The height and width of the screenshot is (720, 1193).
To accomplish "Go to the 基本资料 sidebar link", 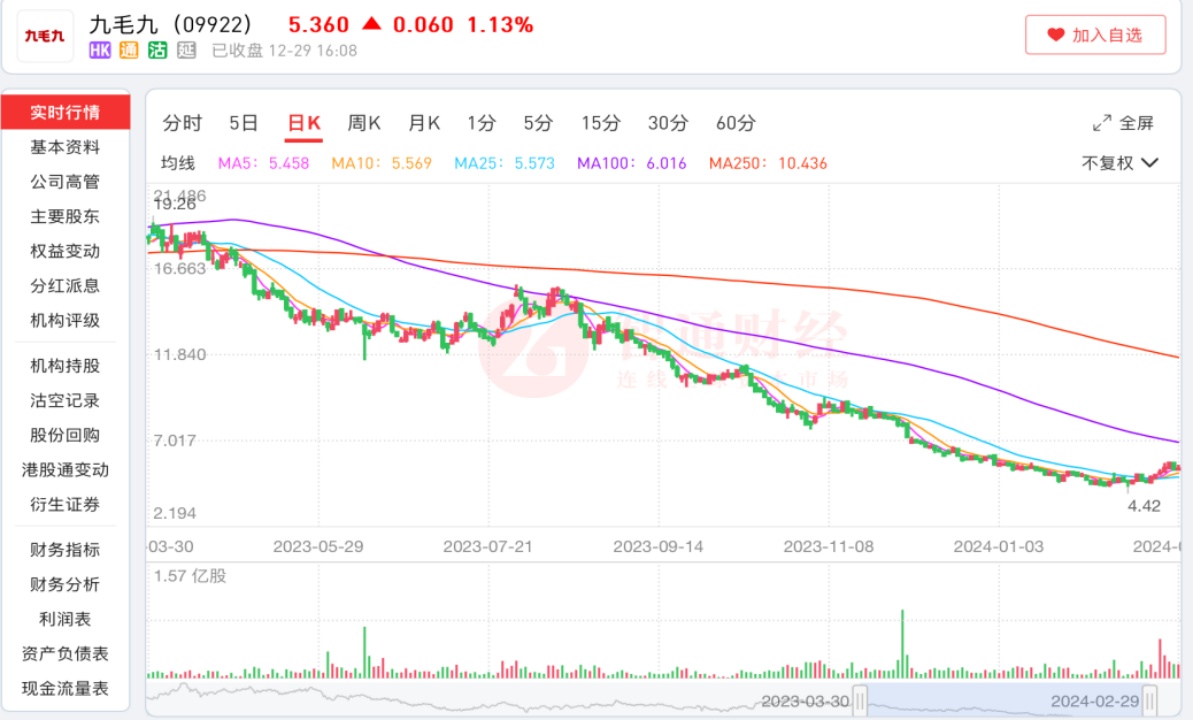I will [65, 147].
